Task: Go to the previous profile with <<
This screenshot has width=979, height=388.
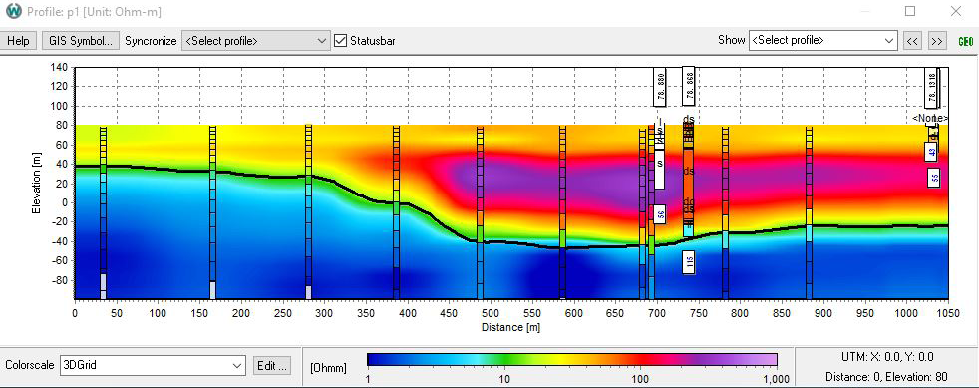Action: pos(912,41)
